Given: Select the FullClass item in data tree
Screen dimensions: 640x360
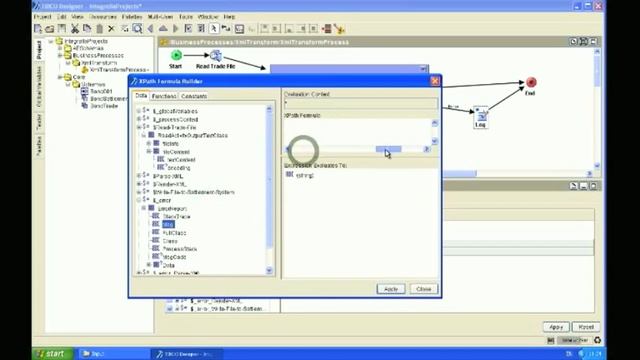Looking at the screenshot, I should (174, 233).
